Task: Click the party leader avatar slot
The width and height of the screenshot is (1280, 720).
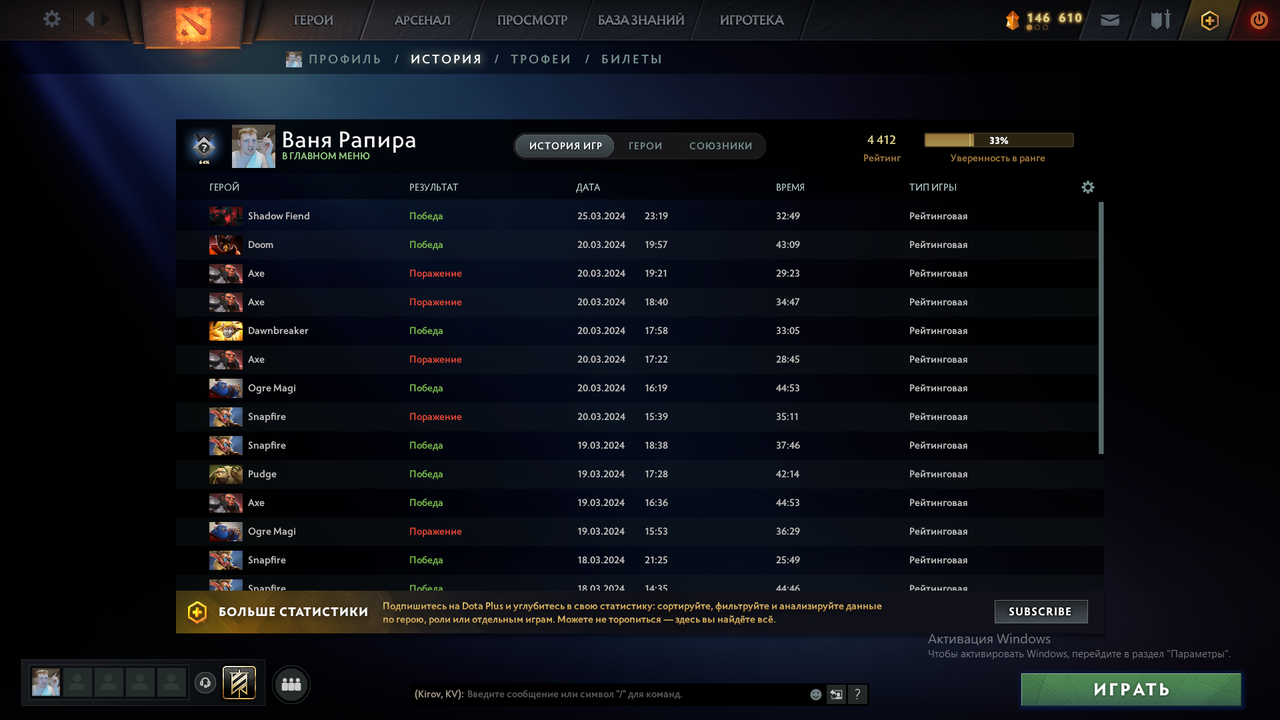Action: tap(46, 682)
